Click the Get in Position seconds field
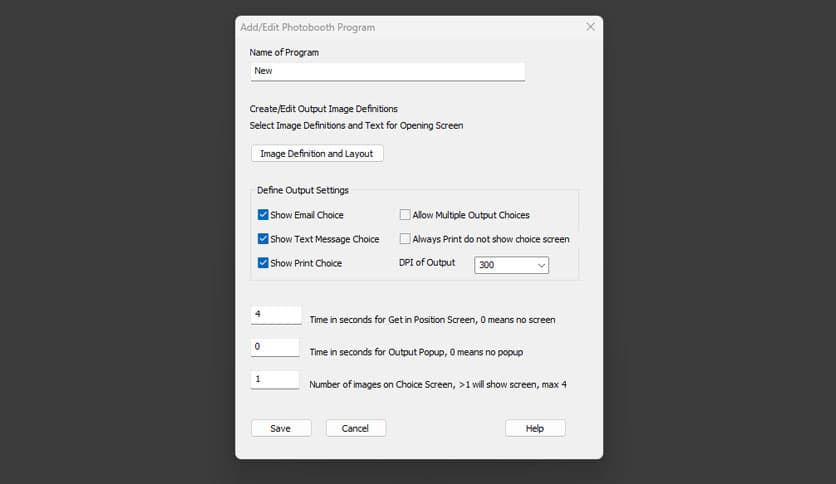This screenshot has width=836, height=484. (x=275, y=315)
